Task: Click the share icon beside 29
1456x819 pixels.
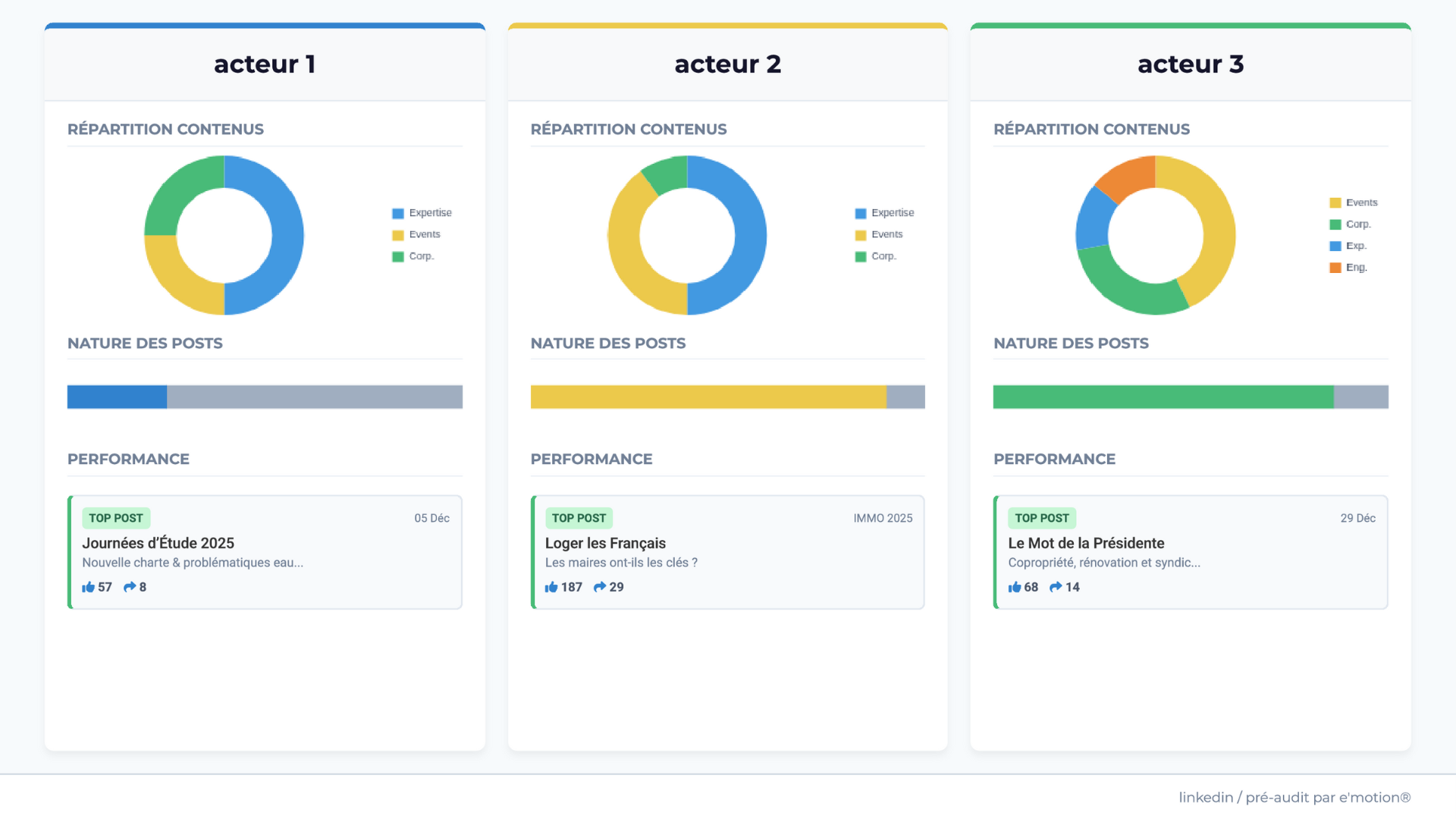Action: [x=600, y=587]
